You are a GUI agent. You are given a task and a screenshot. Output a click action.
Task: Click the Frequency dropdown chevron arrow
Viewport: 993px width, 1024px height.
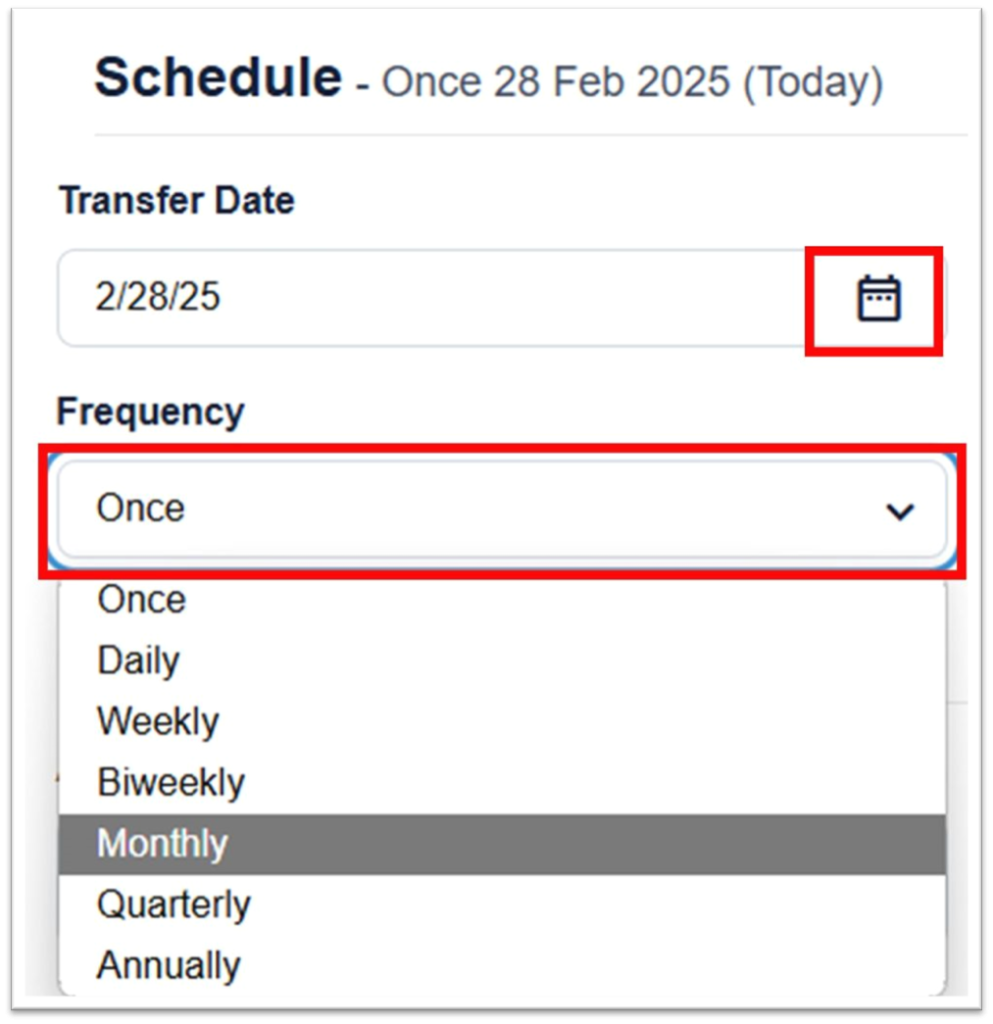900,511
